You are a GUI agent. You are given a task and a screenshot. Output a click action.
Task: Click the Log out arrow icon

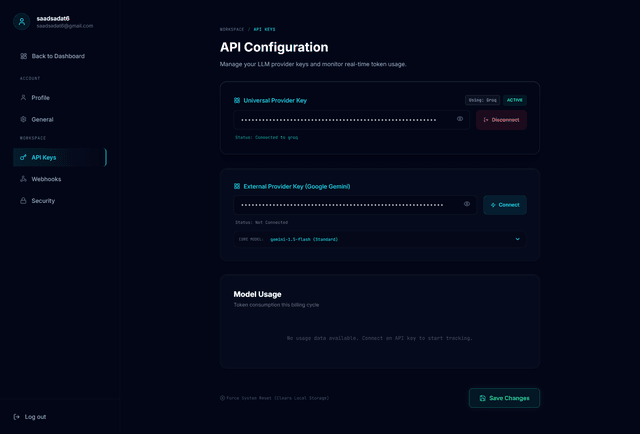click(17, 416)
